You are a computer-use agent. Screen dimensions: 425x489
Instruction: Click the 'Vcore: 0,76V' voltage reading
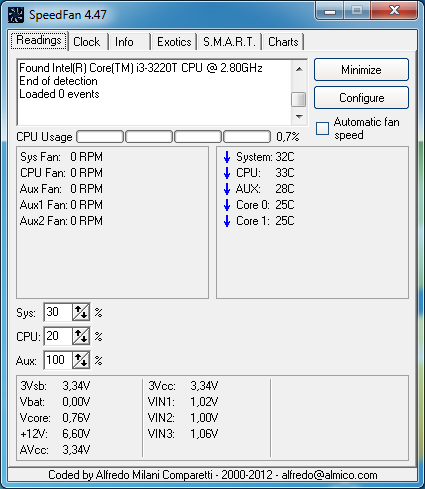point(55,418)
